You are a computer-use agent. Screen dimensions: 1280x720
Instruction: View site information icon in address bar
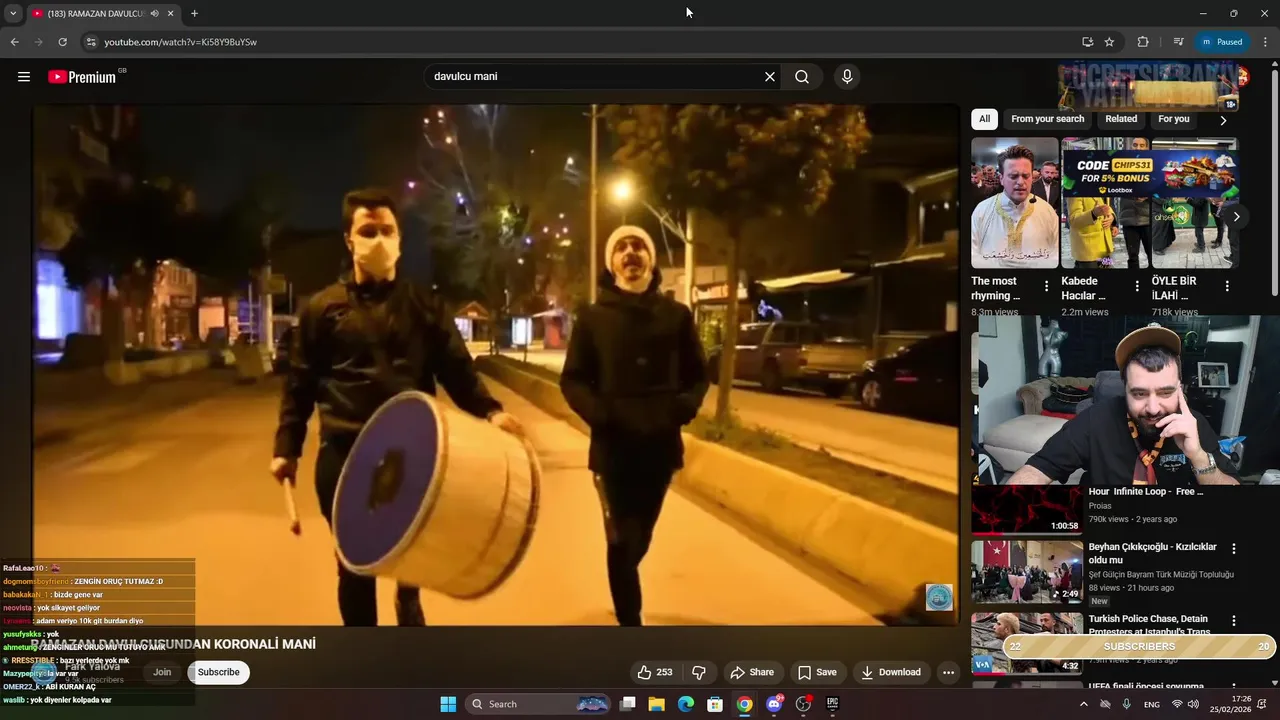[x=90, y=42]
